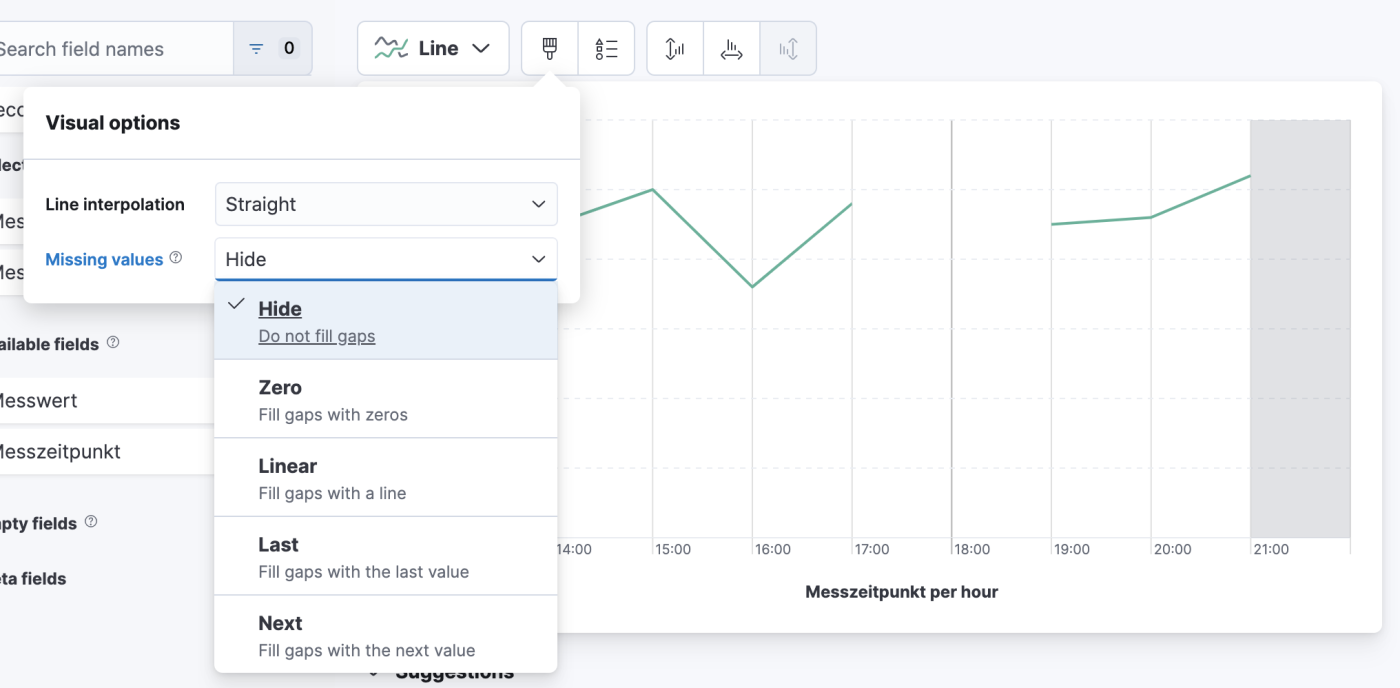This screenshot has width=1400, height=688.
Task: Open legend settings using the list icon
Action: (x=606, y=47)
